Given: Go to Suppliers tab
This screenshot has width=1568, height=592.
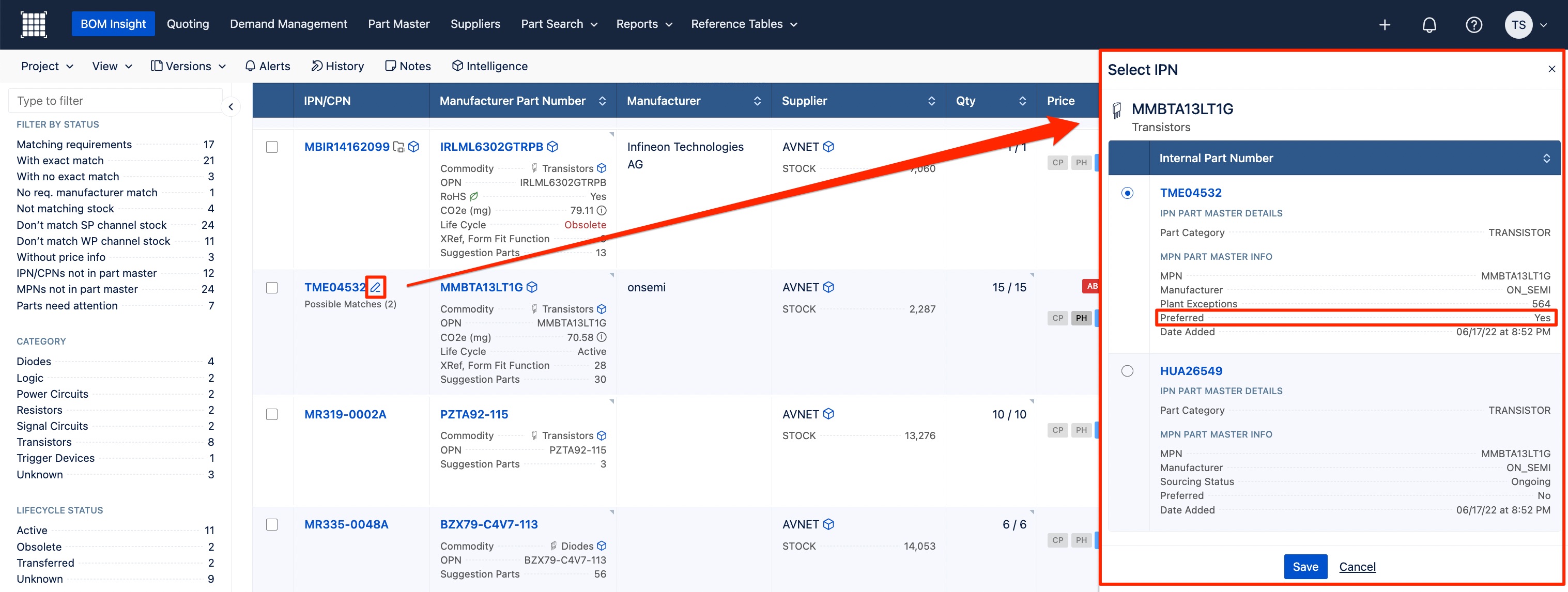Looking at the screenshot, I should point(475,24).
